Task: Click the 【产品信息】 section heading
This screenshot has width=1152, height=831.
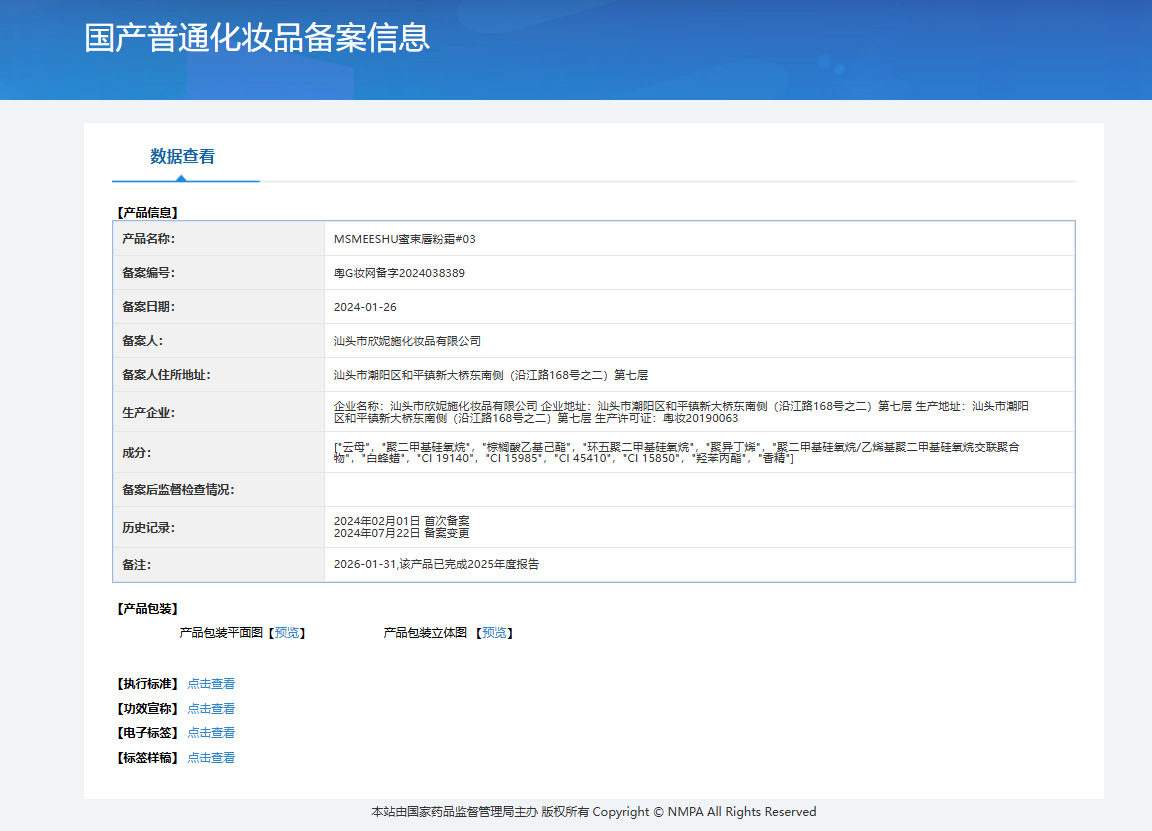Action: pos(148,212)
